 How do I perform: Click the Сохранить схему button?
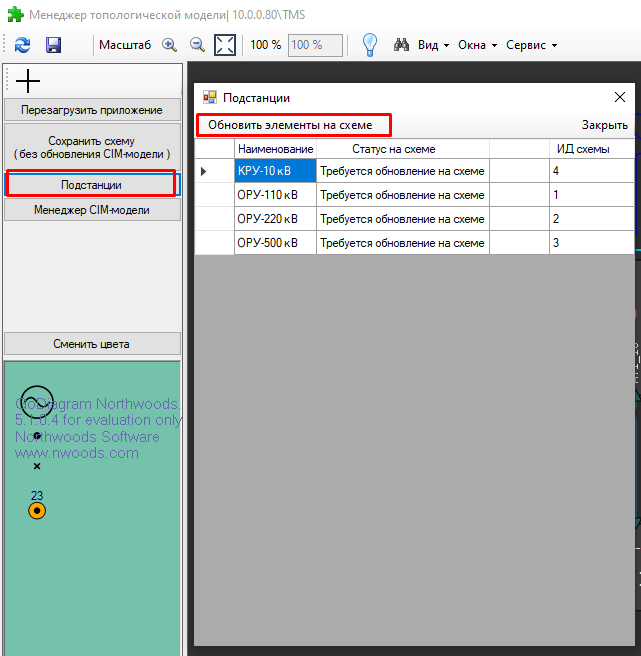pyautogui.click(x=92, y=147)
